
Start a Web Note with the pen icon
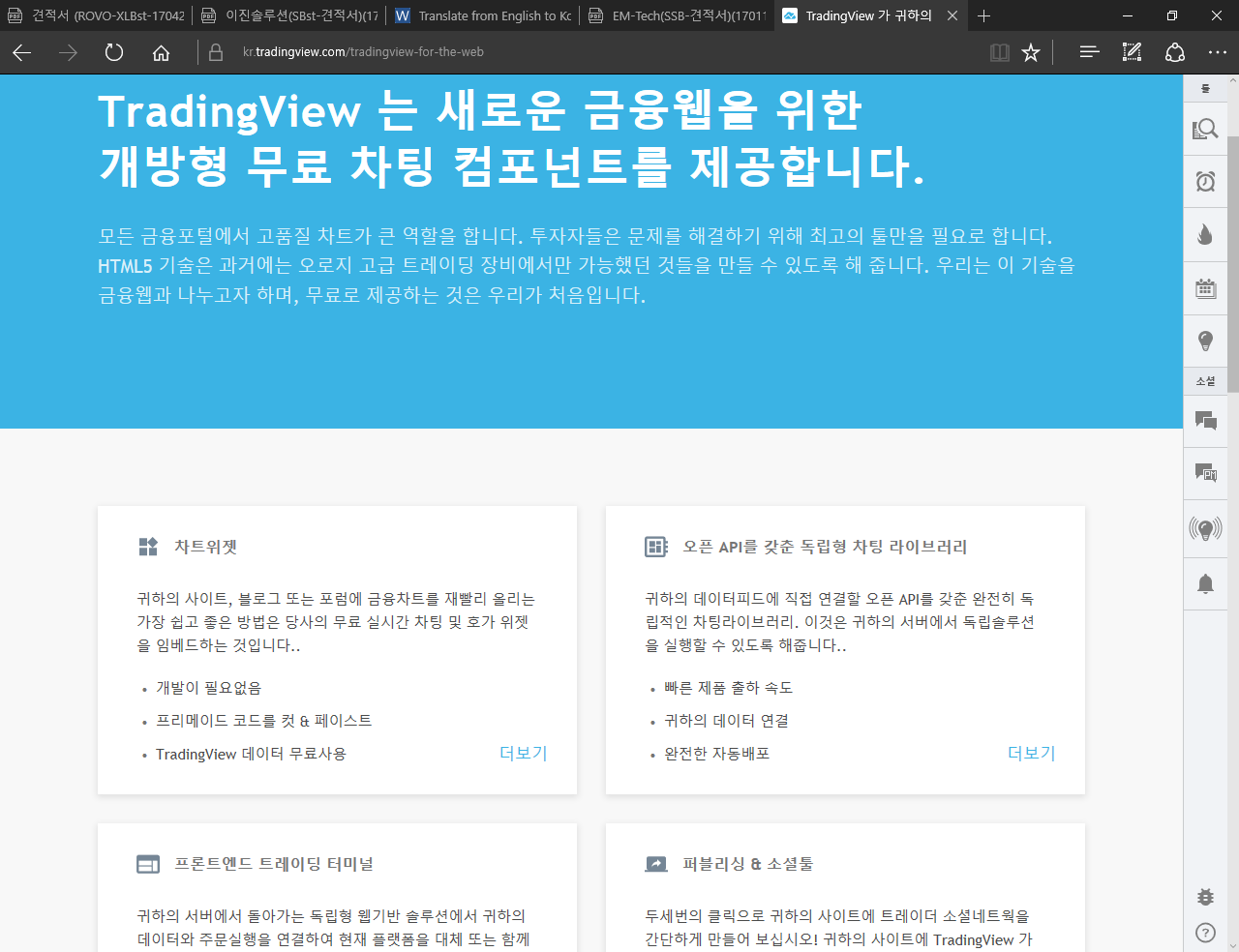click(x=1131, y=52)
